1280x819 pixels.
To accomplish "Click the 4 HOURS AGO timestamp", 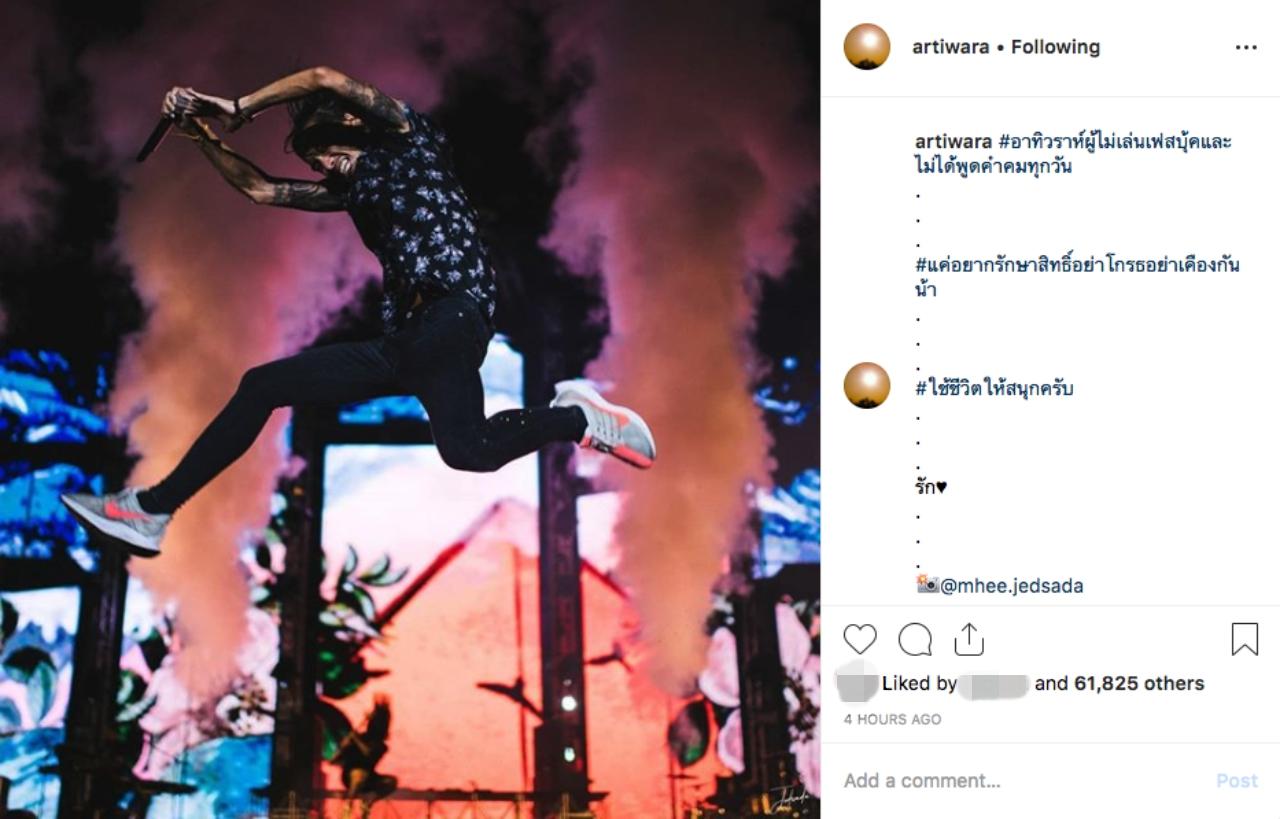I will tap(892, 719).
